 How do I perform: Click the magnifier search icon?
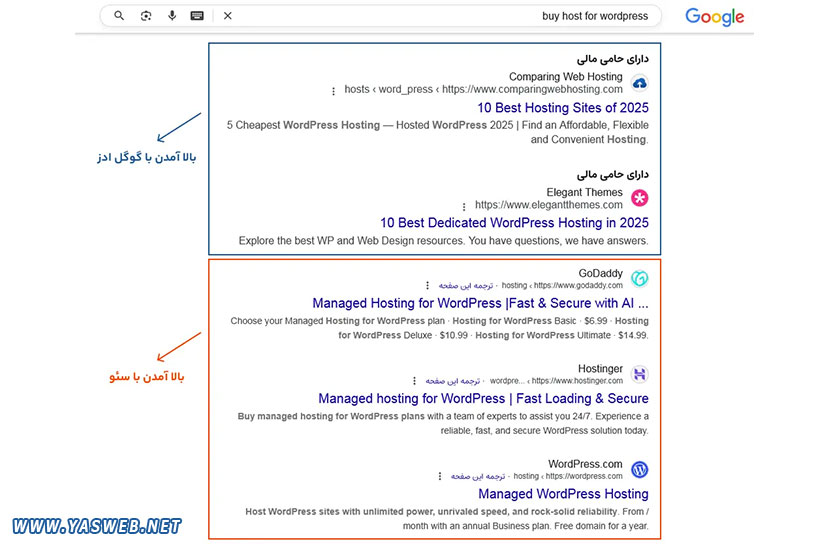pos(119,16)
